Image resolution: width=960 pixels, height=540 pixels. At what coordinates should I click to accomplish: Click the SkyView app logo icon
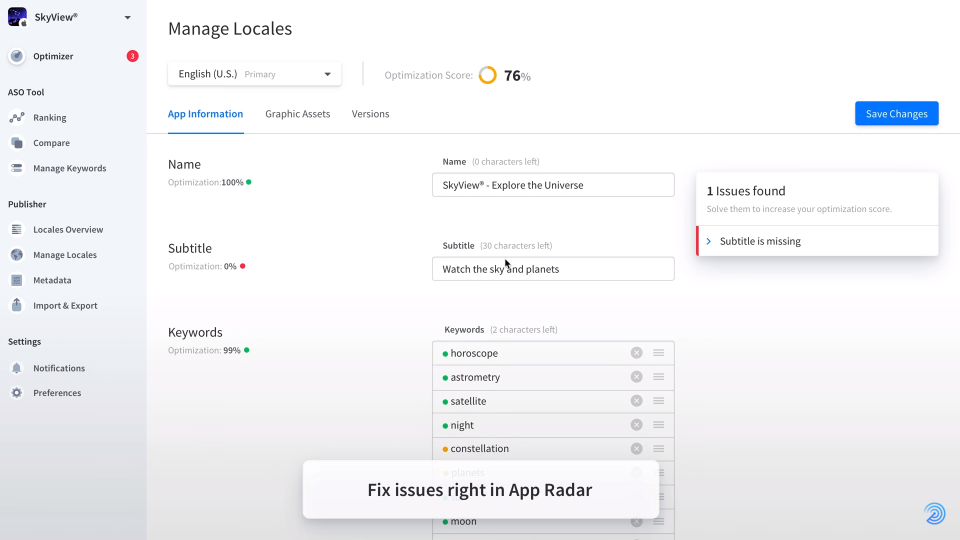[x=17, y=17]
